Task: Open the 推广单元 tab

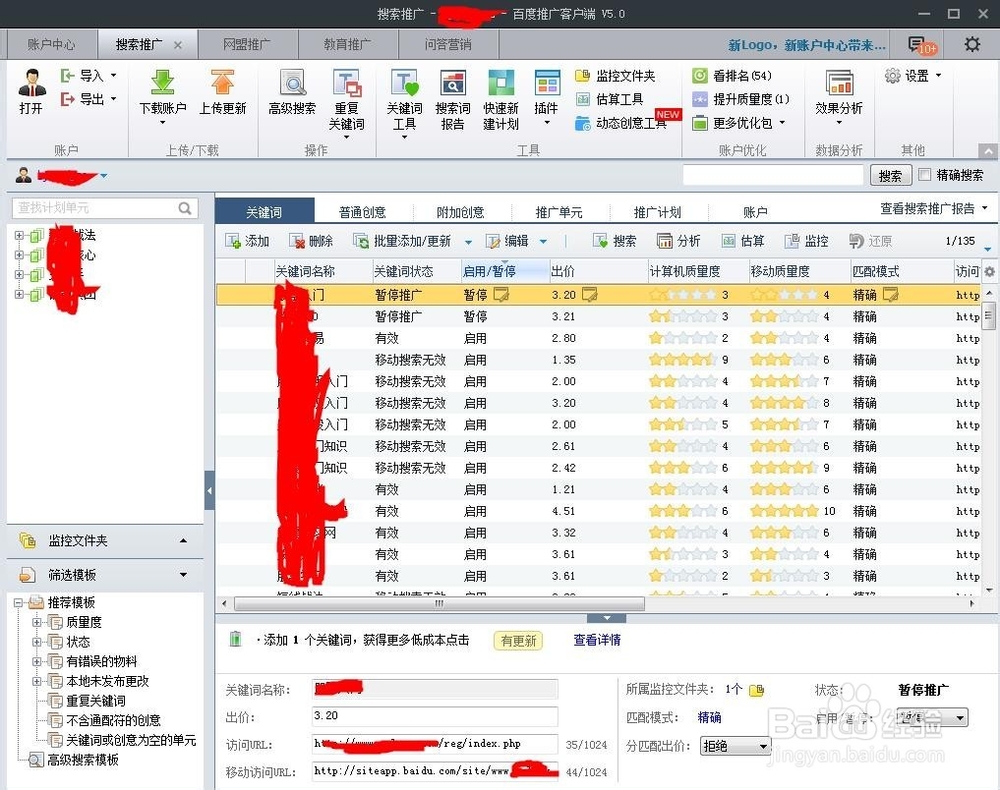Action: pos(559,212)
